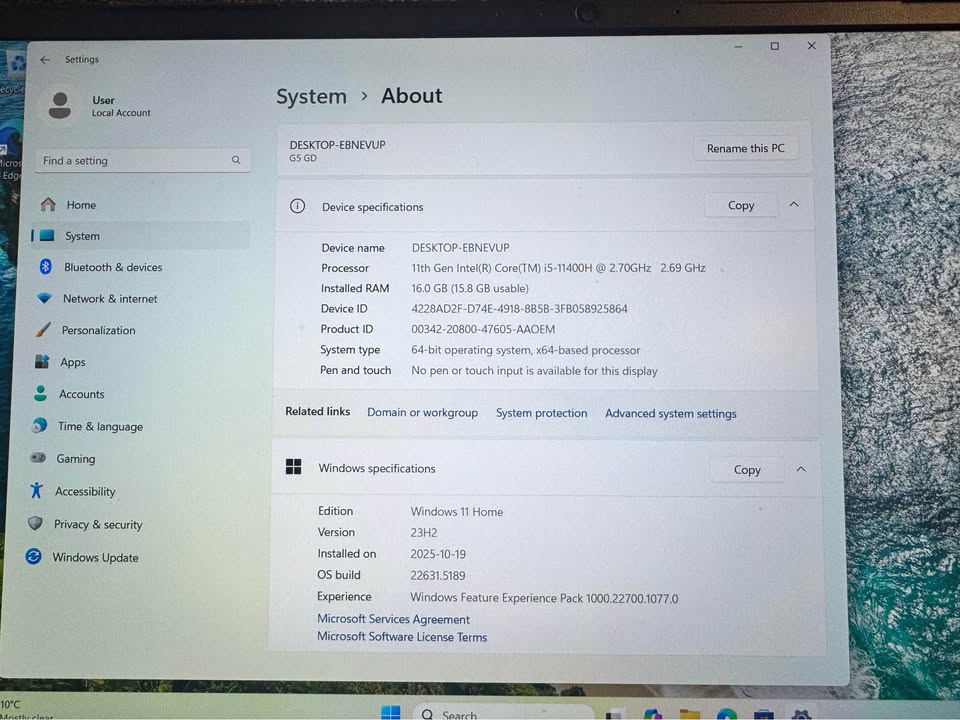Viewport: 960px width, 720px height.
Task: Click the Network wifi icon
Action: point(44,298)
